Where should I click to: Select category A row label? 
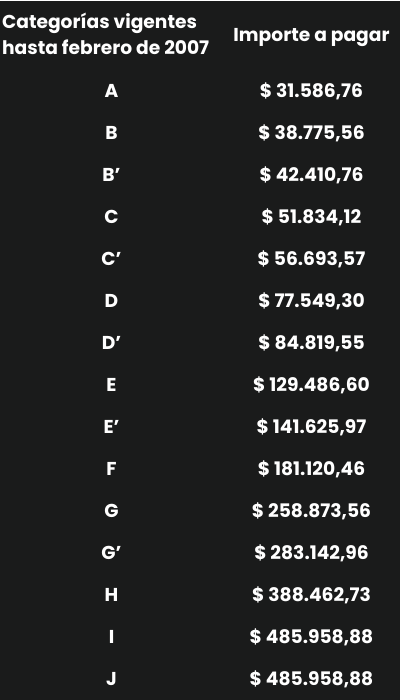click(111, 91)
